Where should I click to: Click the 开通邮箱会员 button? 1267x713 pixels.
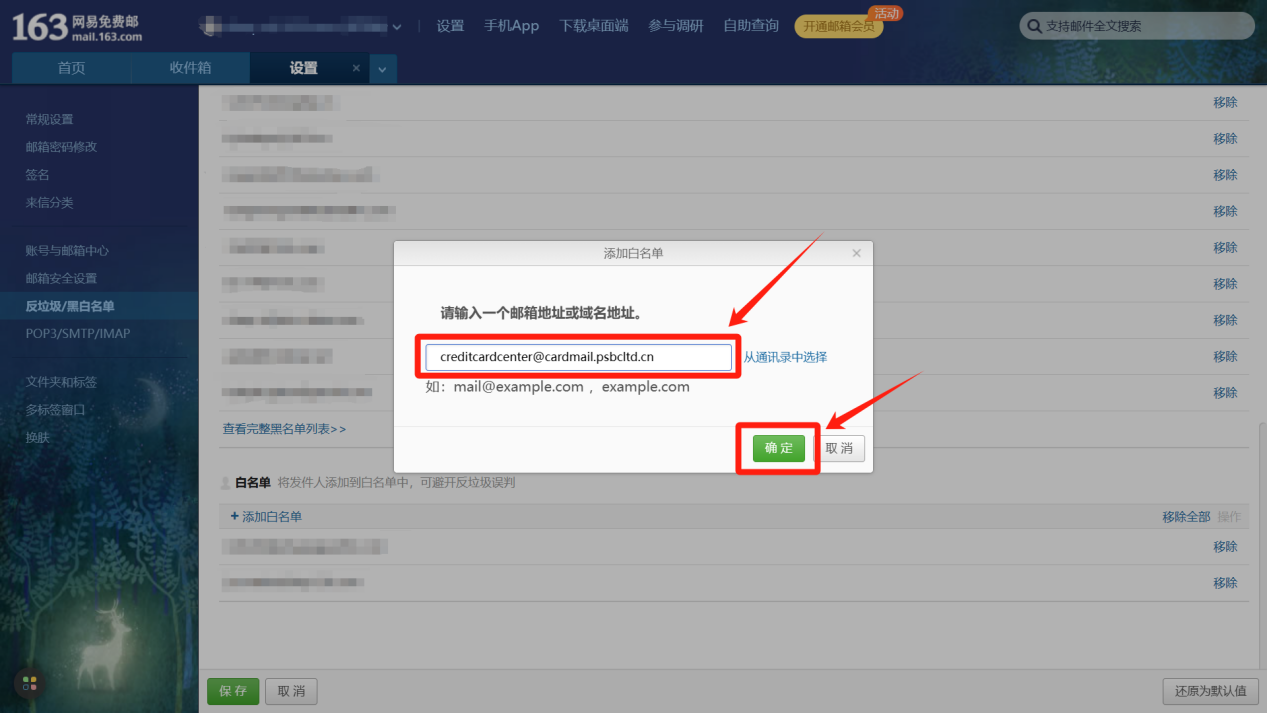(839, 27)
